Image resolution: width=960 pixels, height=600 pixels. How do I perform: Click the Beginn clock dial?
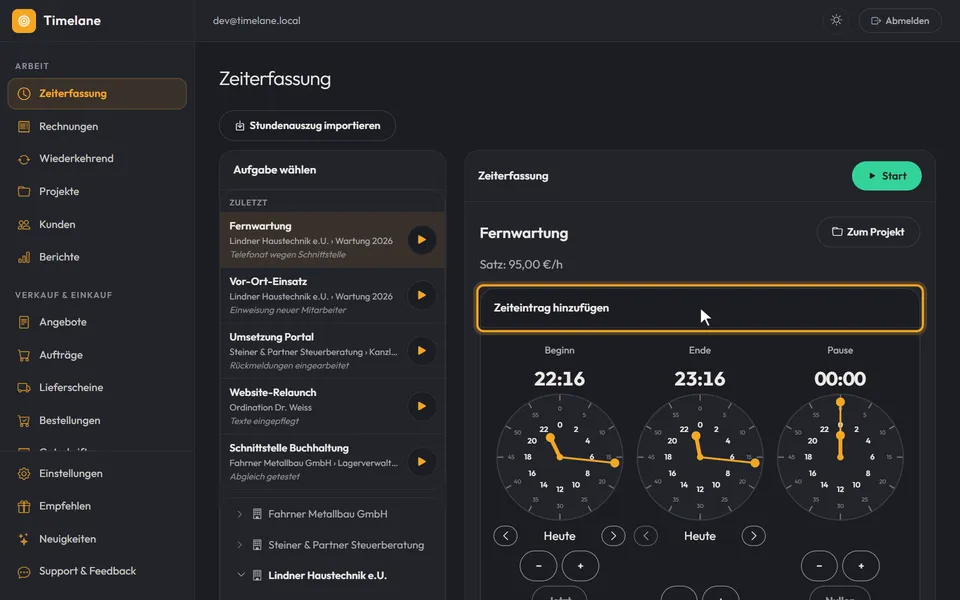point(560,457)
